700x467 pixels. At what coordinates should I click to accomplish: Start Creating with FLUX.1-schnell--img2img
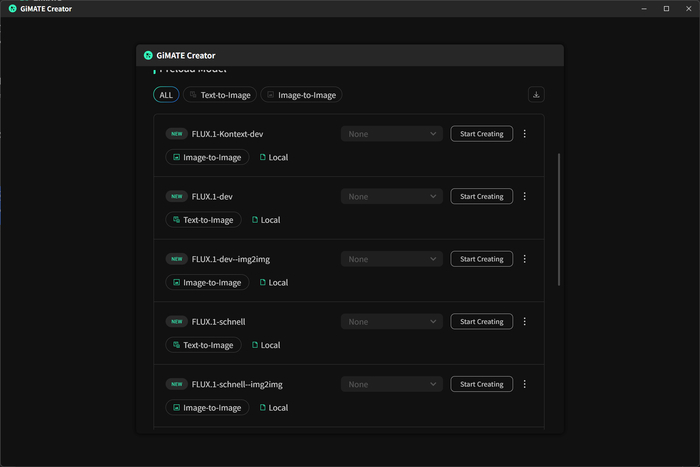[481, 384]
